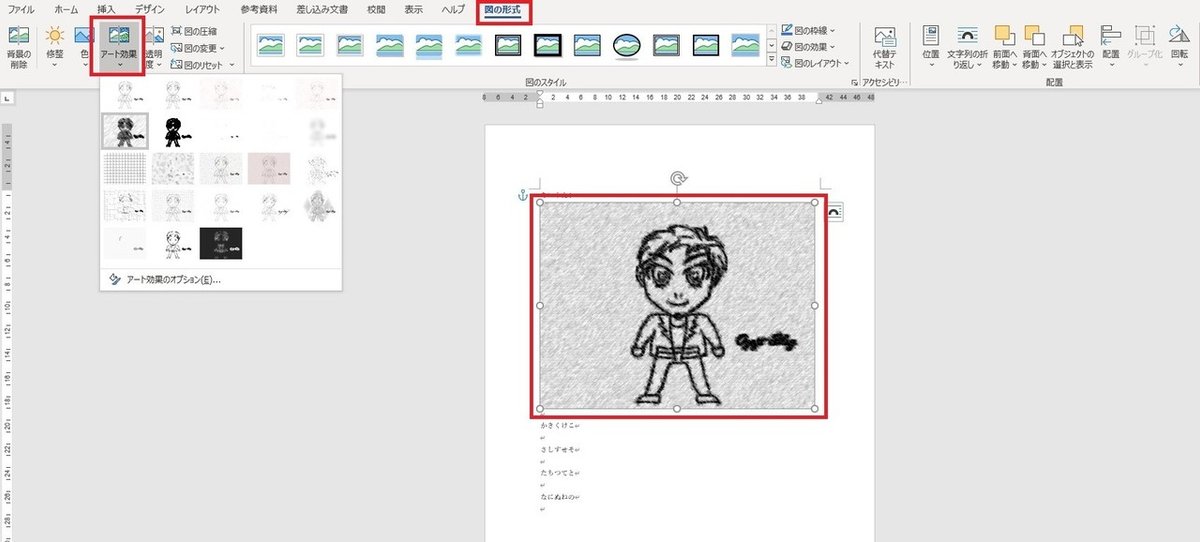The width and height of the screenshot is (1200, 542).
Task: Select the first picture style thumbnail
Action: (271, 44)
